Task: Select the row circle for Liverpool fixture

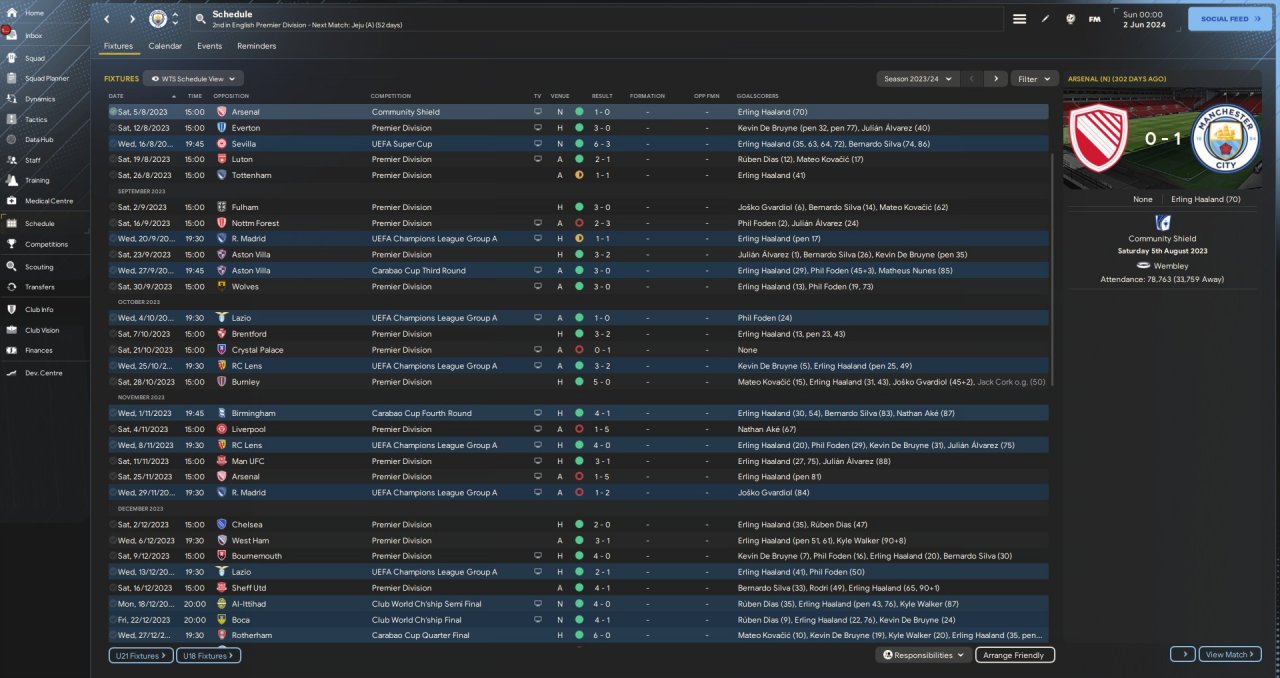Action: [x=113, y=429]
